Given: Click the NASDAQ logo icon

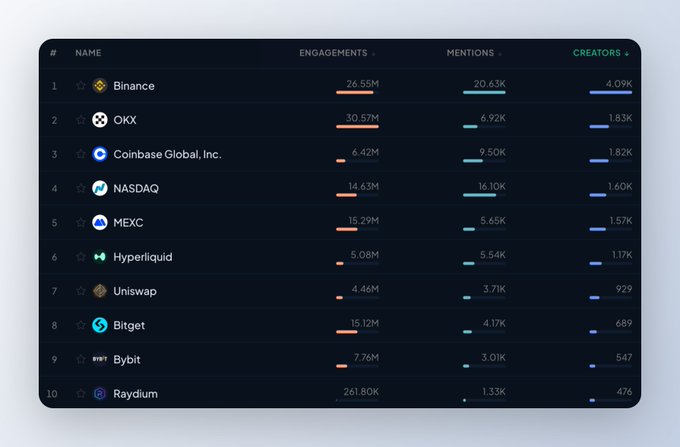Looking at the screenshot, I should (100, 188).
